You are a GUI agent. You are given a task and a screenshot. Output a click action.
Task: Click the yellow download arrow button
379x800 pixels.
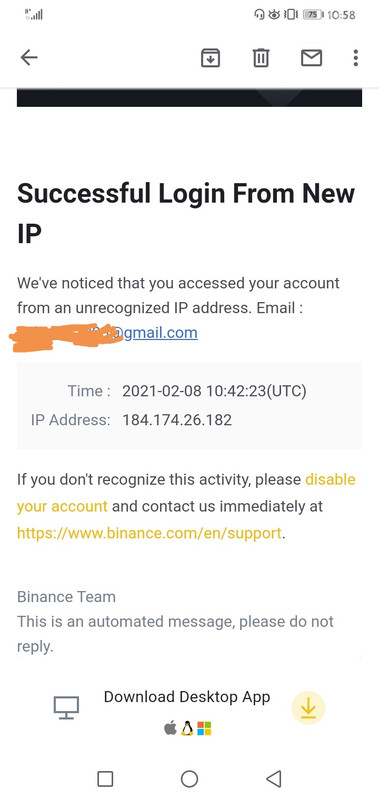coord(308,708)
